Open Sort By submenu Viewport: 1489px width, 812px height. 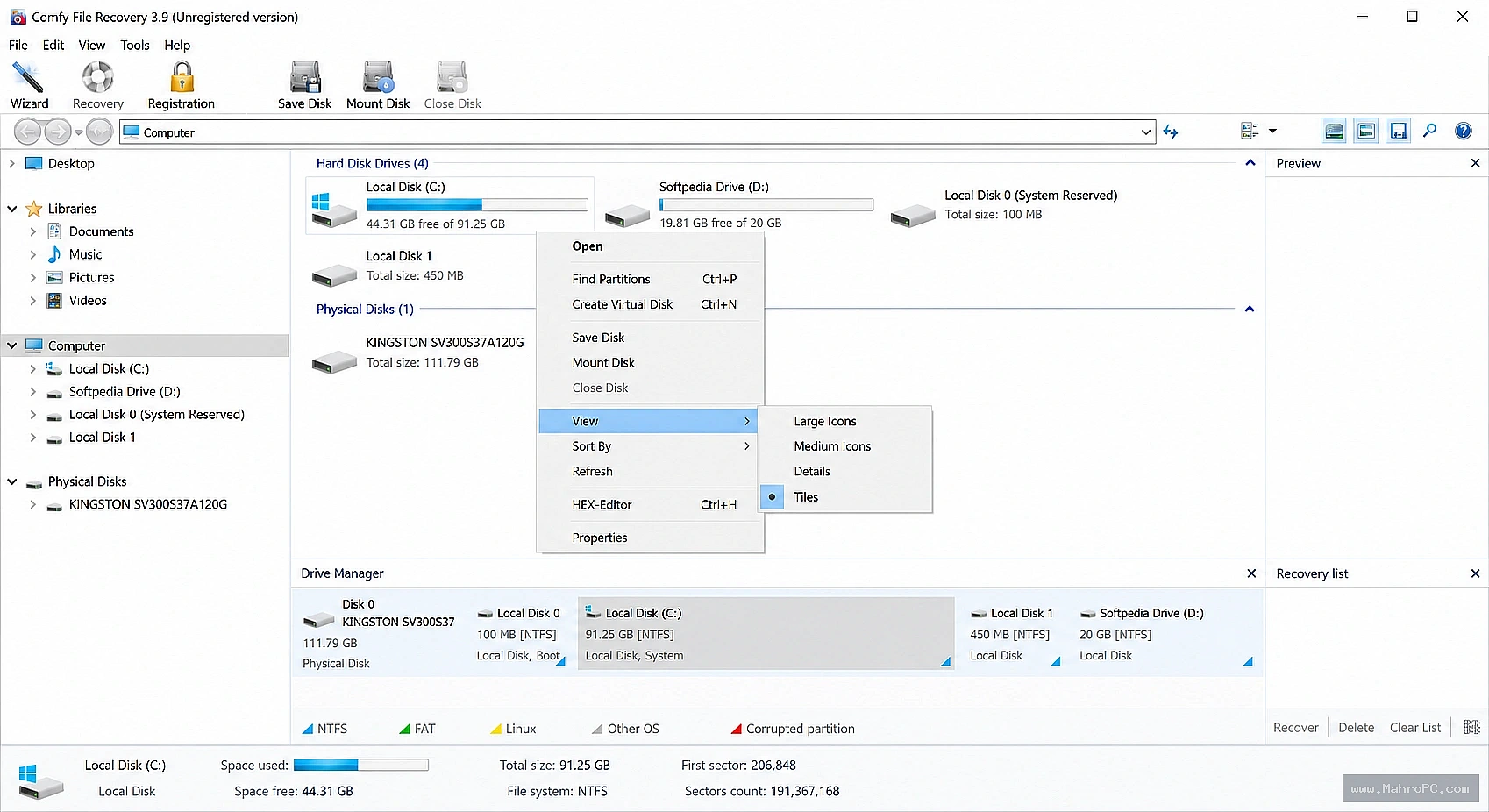(648, 446)
